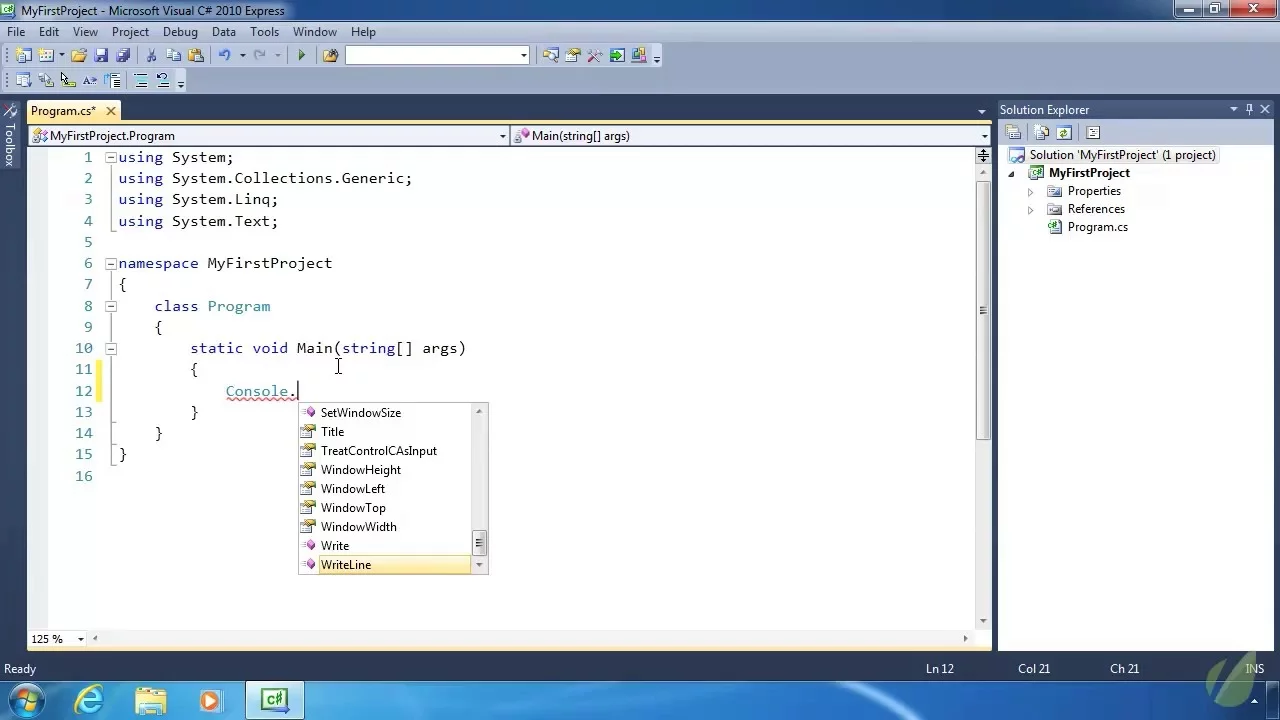Image resolution: width=1280 pixels, height=720 pixels.
Task: Select Write in the IntelliSense list
Action: 385,546
